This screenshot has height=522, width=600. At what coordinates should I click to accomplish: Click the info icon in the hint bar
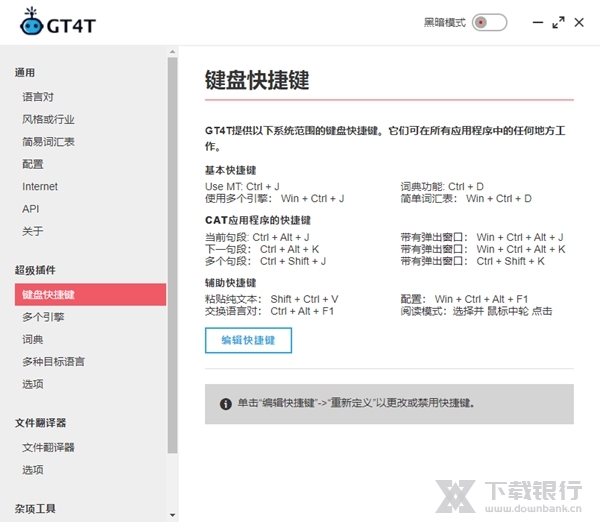coord(226,404)
